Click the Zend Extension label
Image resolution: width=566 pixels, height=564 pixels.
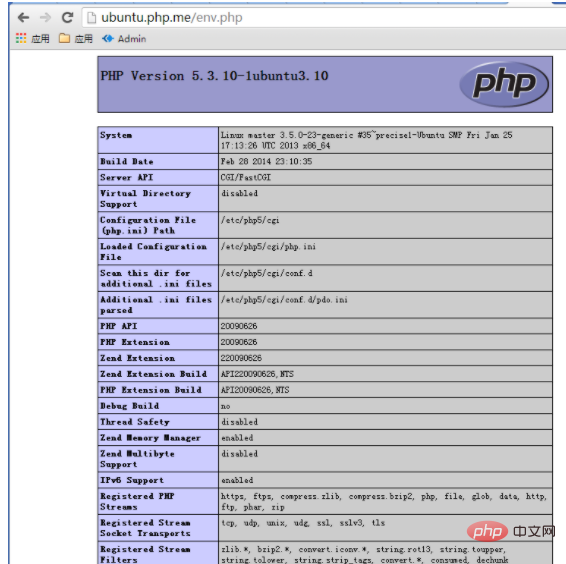[138, 358]
